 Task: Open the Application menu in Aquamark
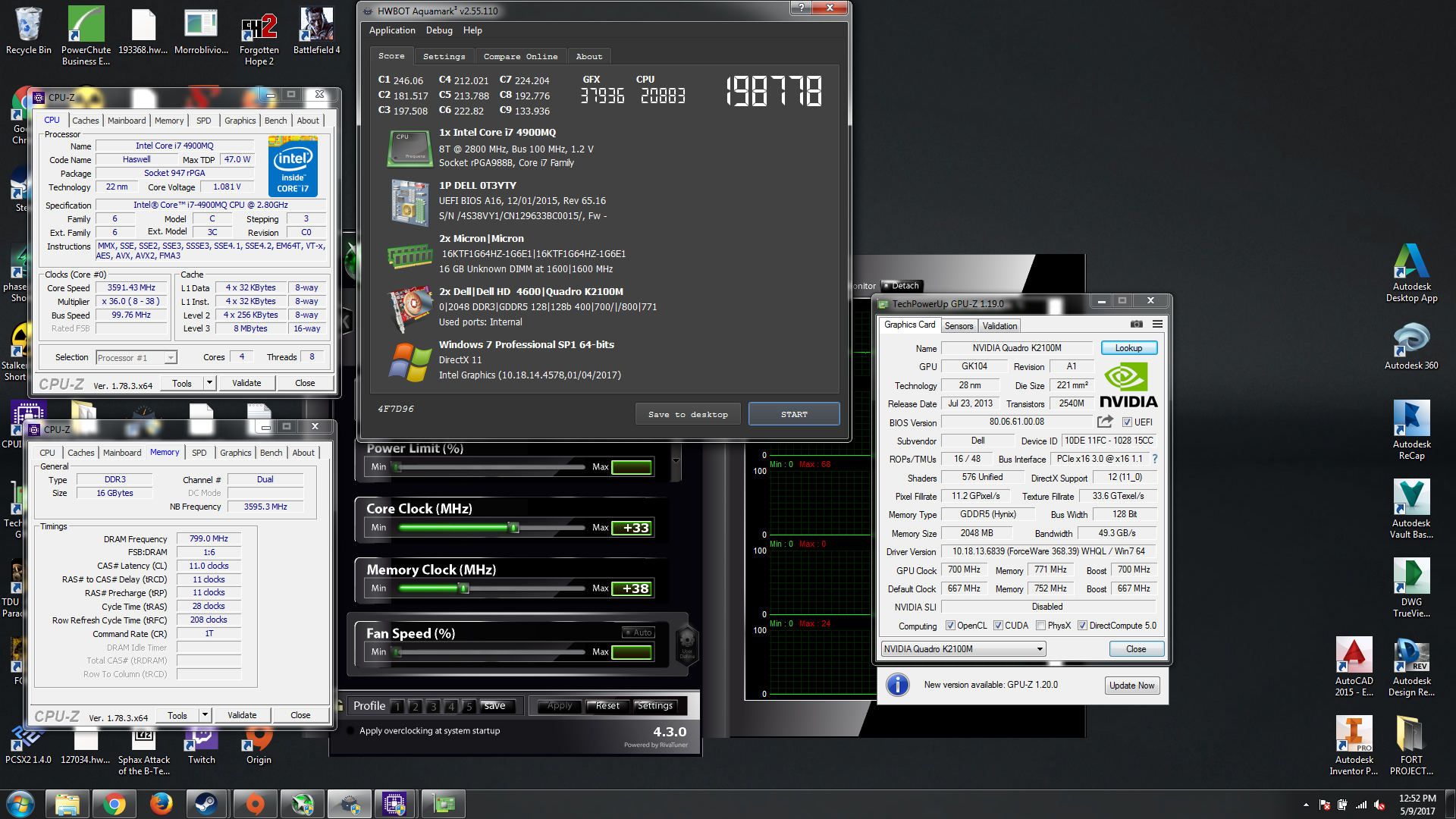click(392, 30)
